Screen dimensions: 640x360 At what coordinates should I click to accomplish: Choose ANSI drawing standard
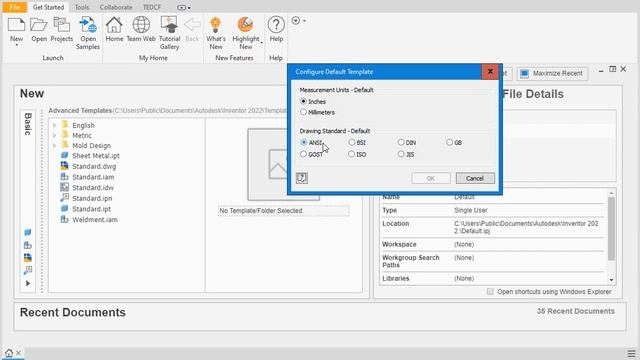tap(304, 142)
